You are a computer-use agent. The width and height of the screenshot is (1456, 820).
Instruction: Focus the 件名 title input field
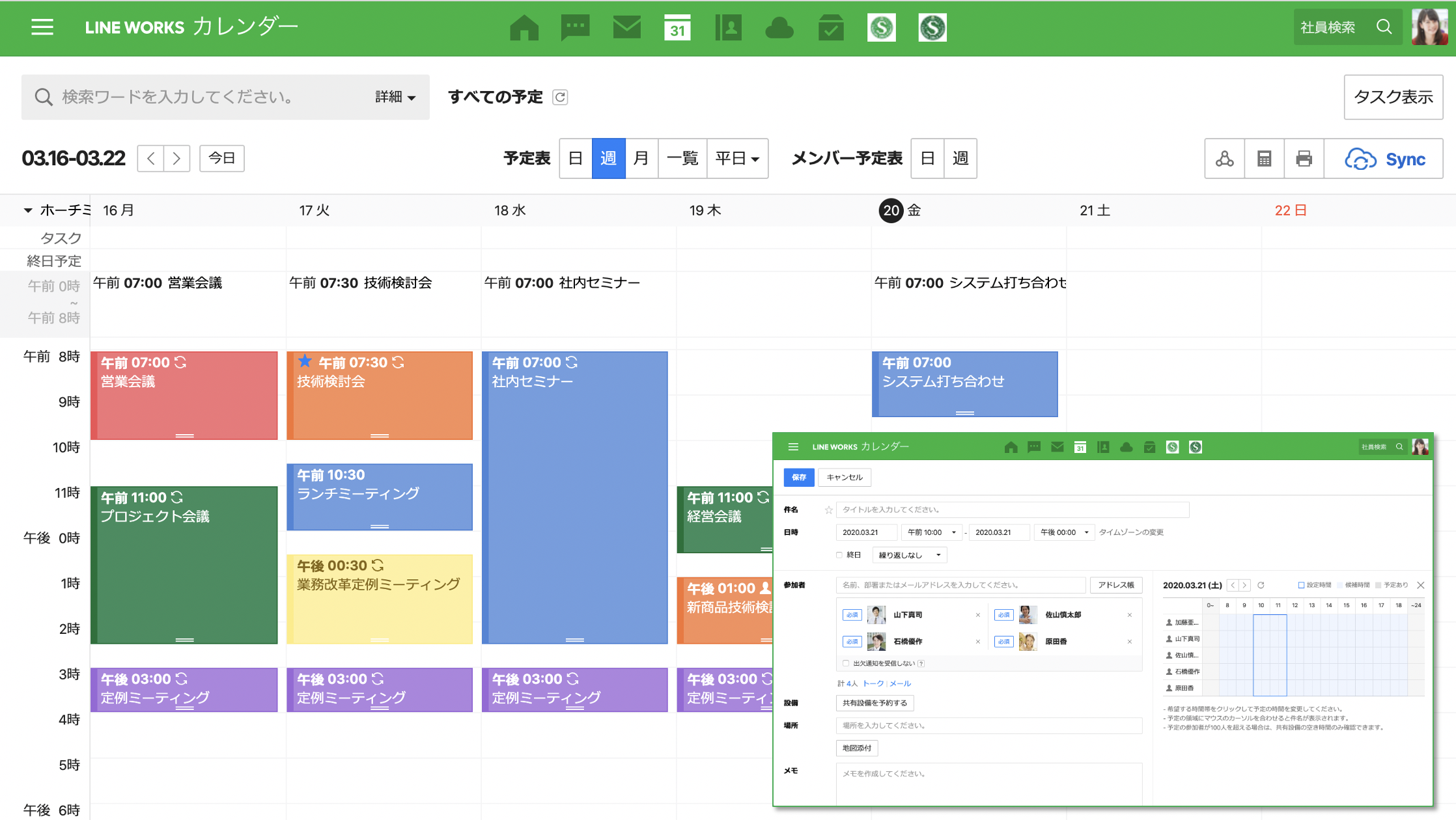tap(1013, 510)
